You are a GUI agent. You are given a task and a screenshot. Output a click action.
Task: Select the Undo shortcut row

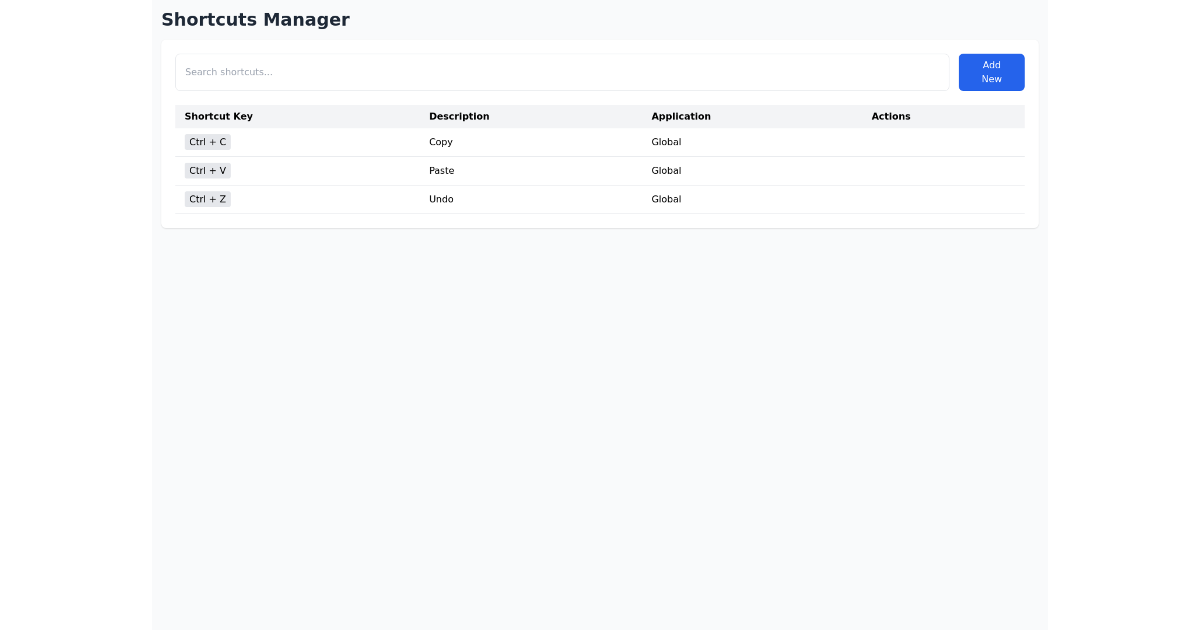click(x=600, y=198)
